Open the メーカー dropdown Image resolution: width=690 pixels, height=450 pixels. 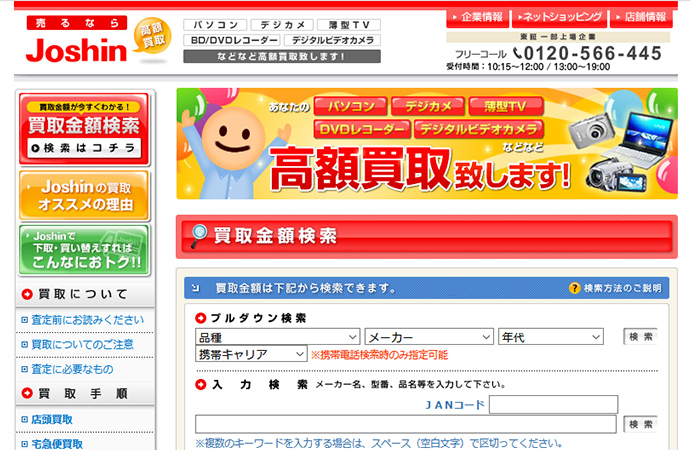click(429, 337)
